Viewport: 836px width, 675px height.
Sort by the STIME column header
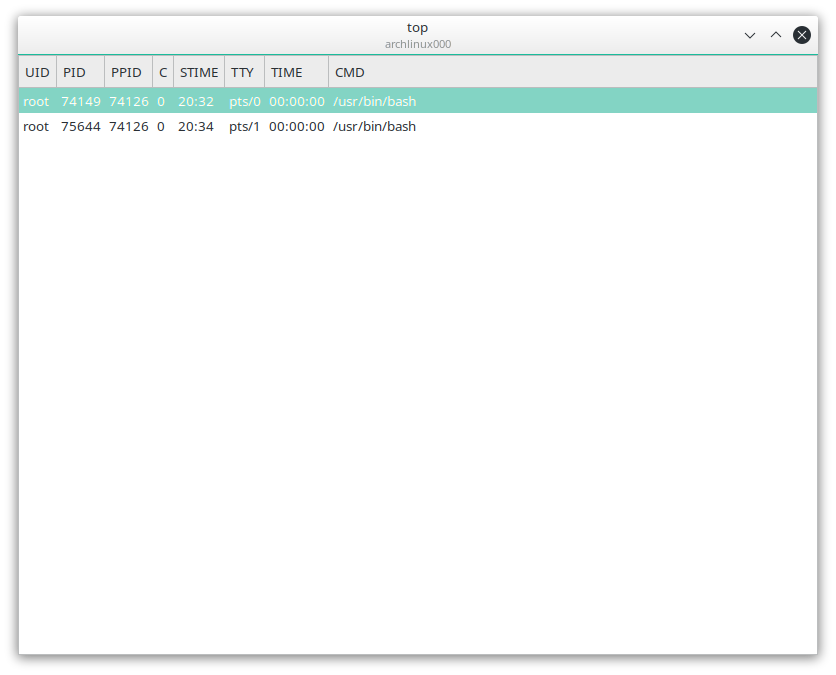[199, 72]
